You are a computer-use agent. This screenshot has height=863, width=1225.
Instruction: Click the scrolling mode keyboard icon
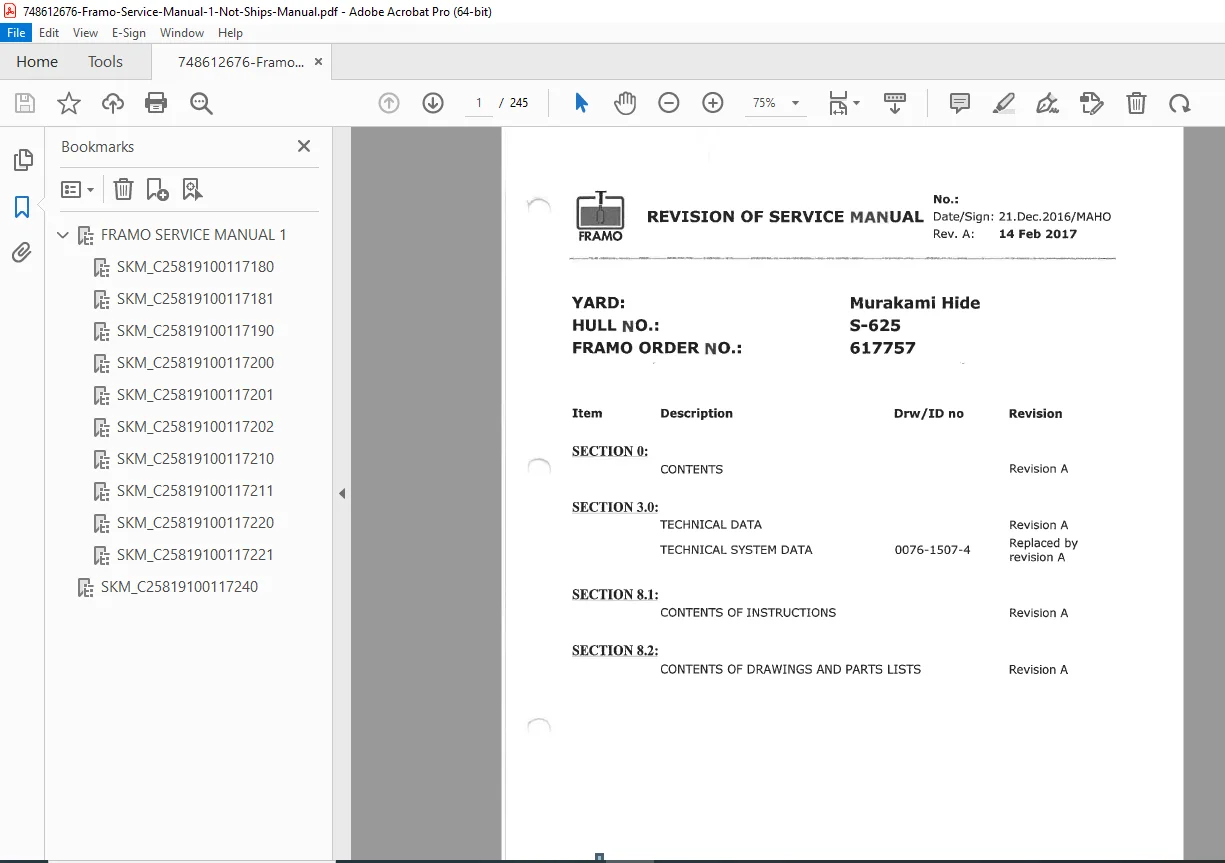tap(895, 103)
